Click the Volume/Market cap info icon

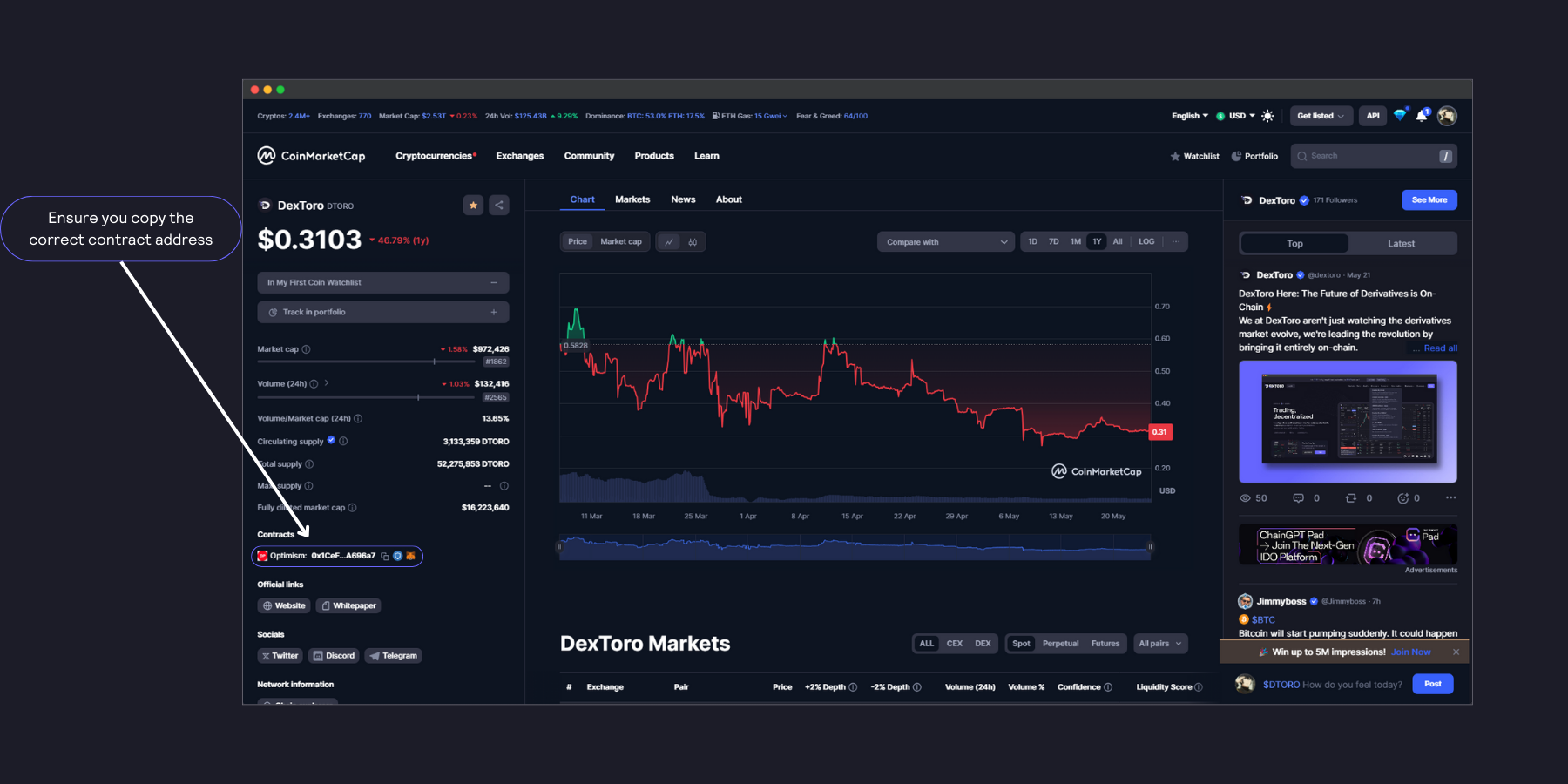[358, 419]
